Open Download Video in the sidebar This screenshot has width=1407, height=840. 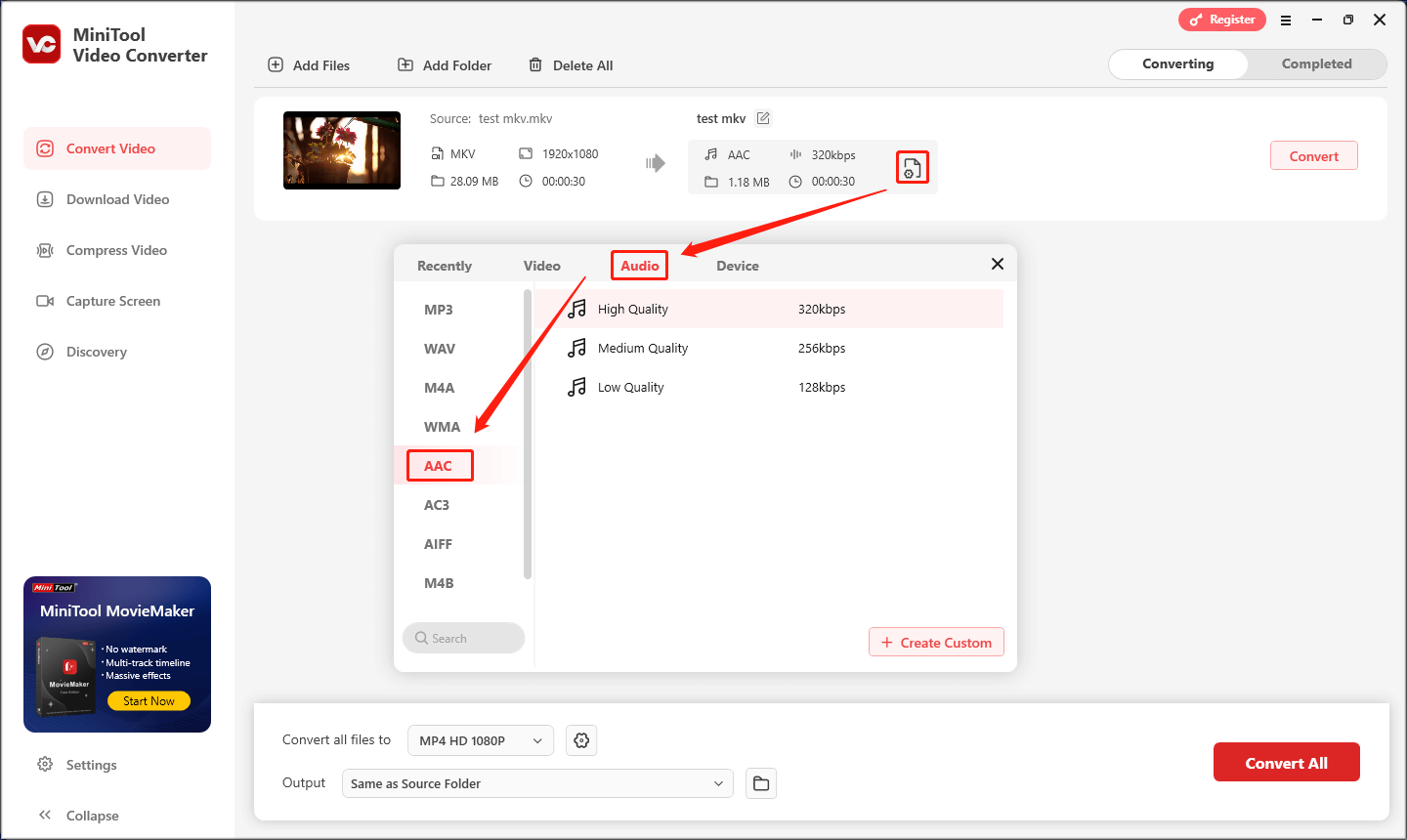pos(117,199)
